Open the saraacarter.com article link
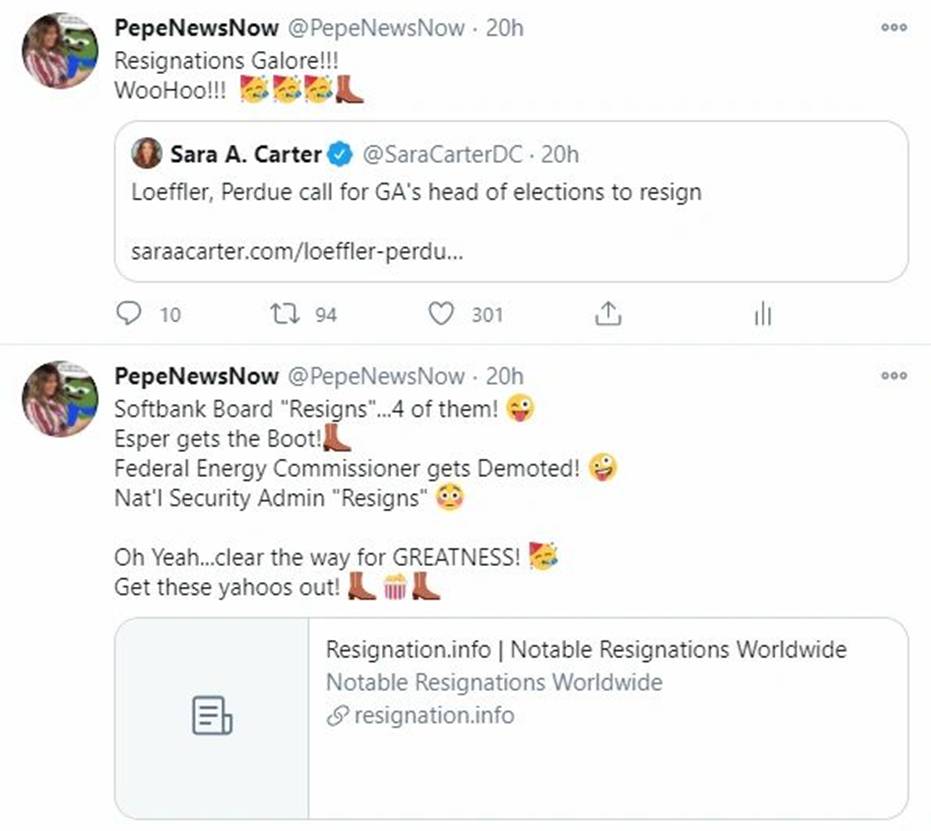The image size is (931, 831). tap(297, 249)
